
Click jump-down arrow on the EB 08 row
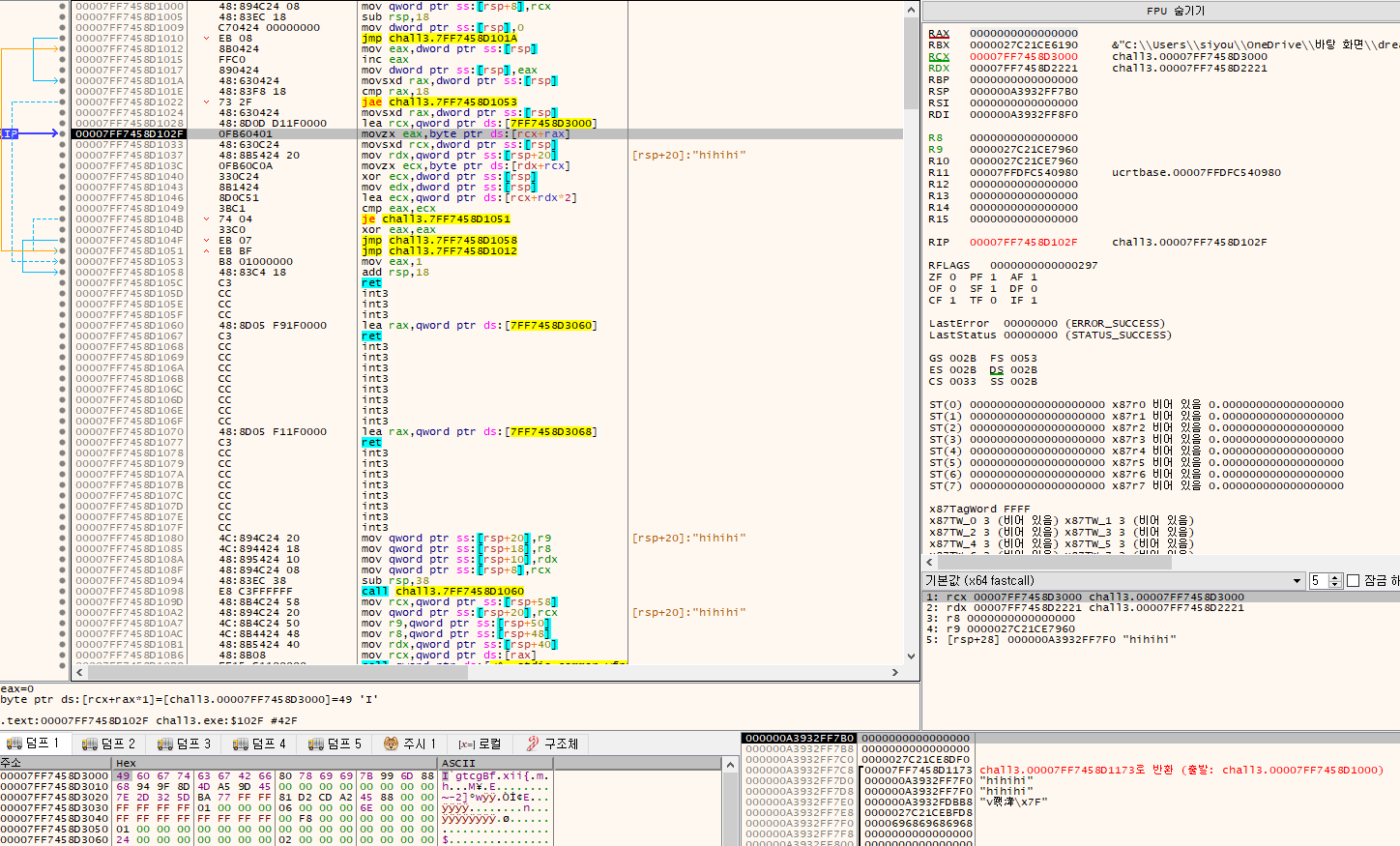coord(206,38)
